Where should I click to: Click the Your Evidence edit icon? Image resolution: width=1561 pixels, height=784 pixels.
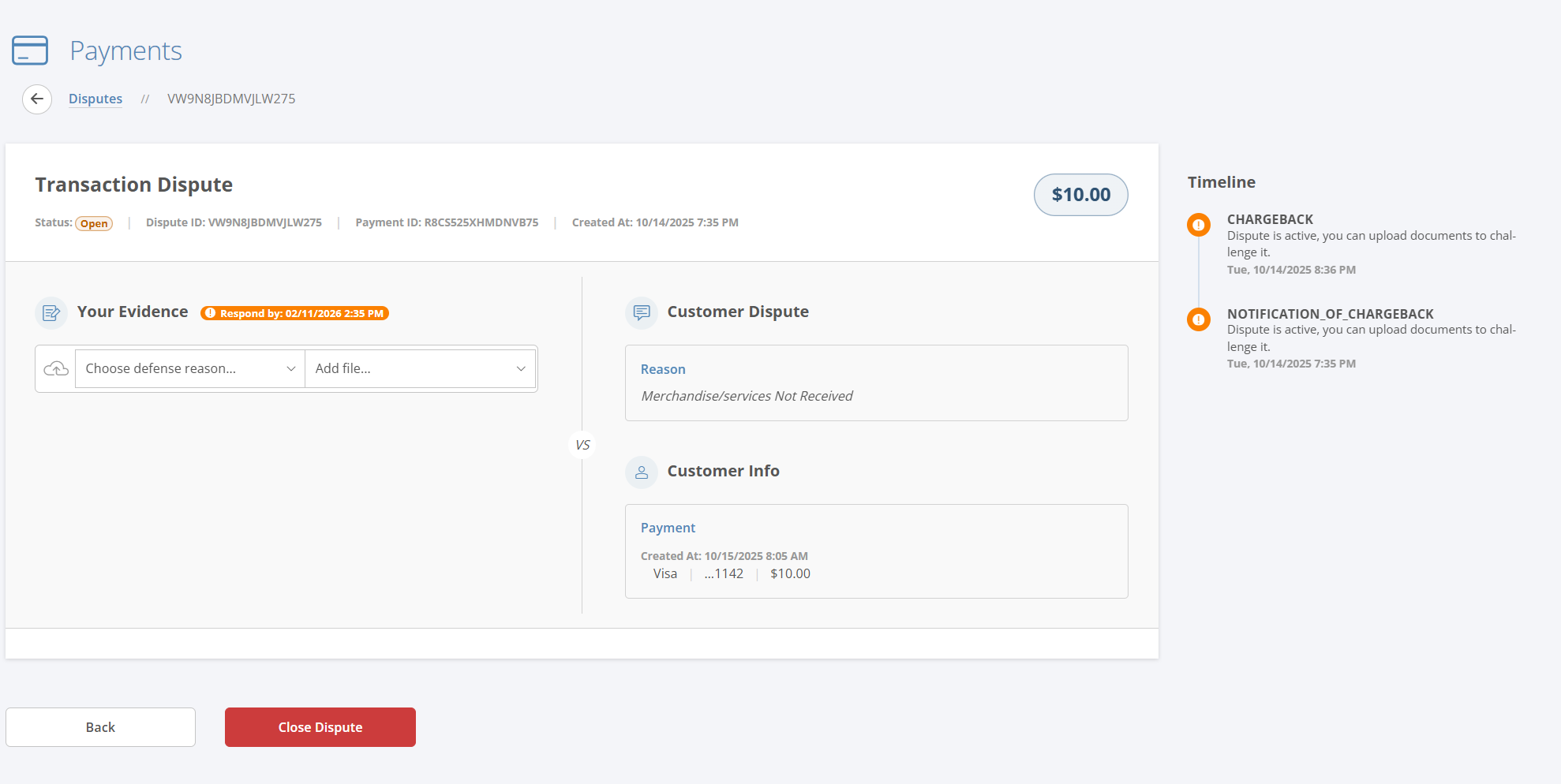pos(51,313)
